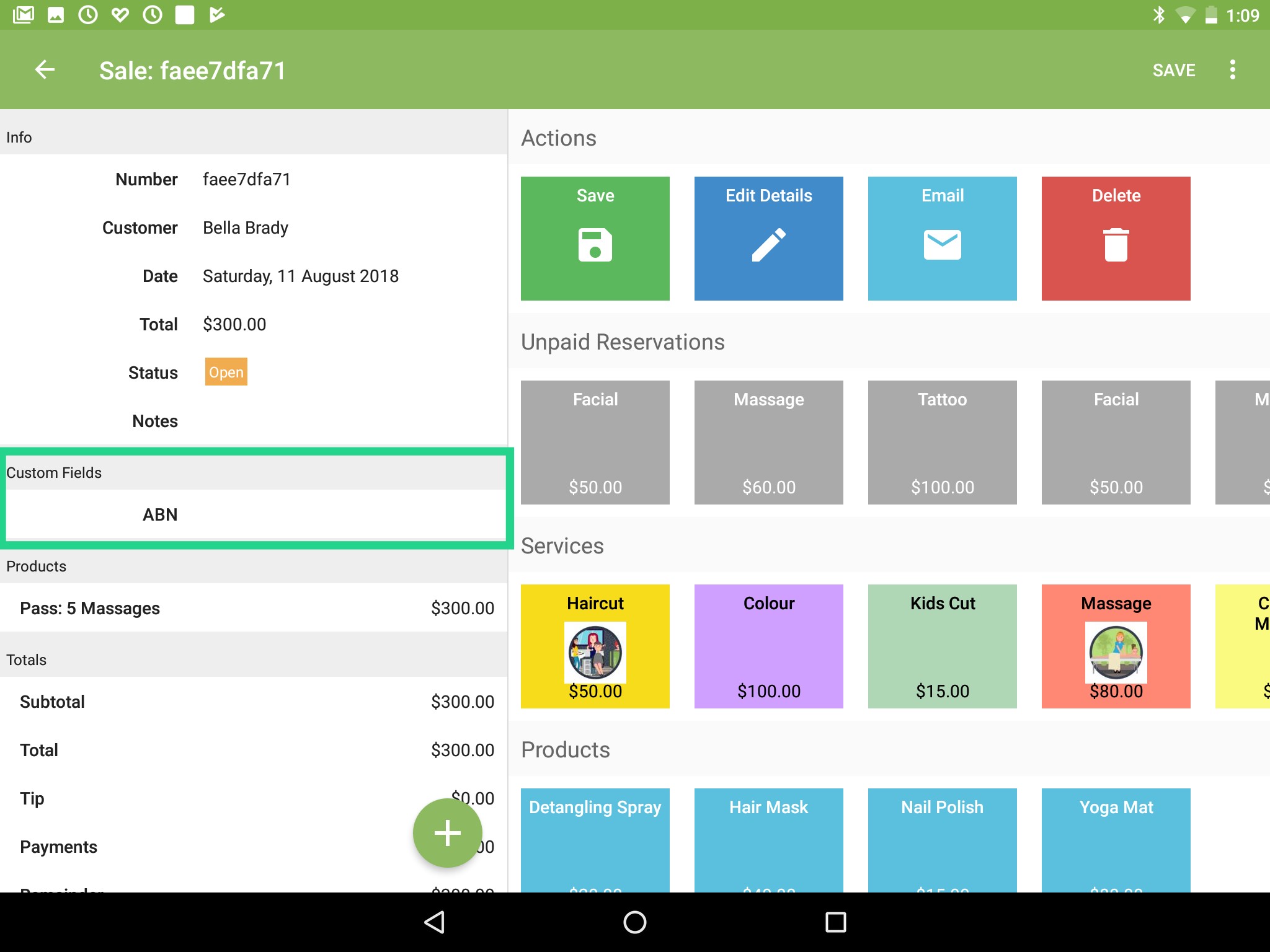This screenshot has height=952, width=1270.
Task: Select the Tattoo $100.00 unpaid reservation
Action: click(x=942, y=442)
